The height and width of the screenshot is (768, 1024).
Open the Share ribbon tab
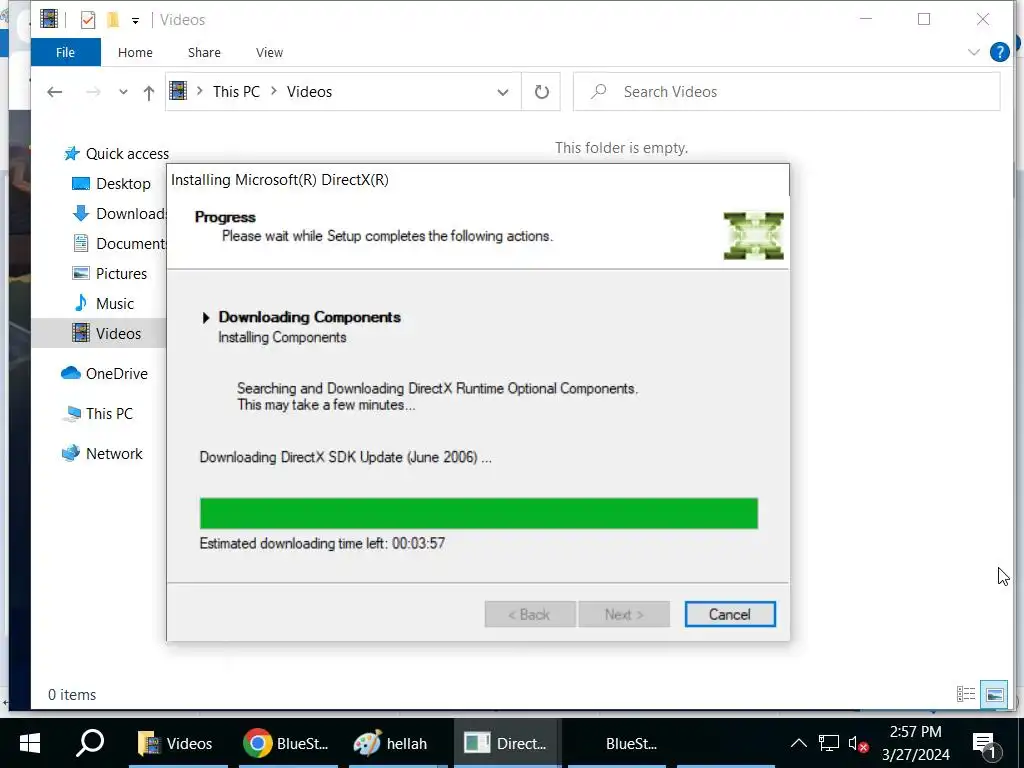[x=204, y=52]
